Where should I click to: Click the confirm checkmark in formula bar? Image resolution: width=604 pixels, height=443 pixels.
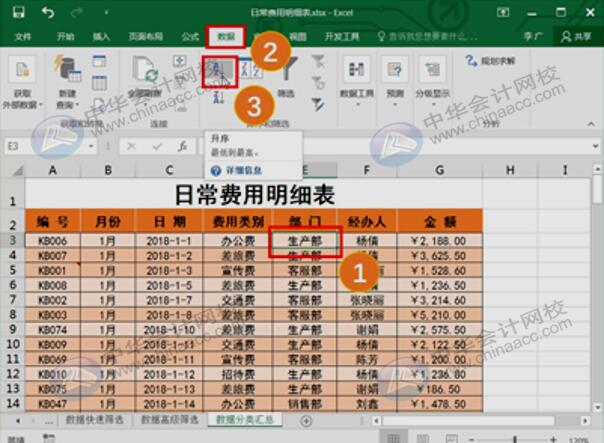[157, 146]
